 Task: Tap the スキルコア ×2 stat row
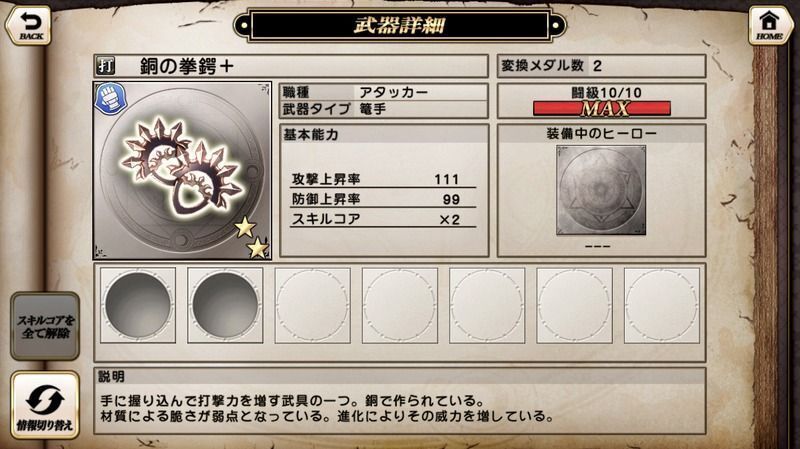pos(383,219)
